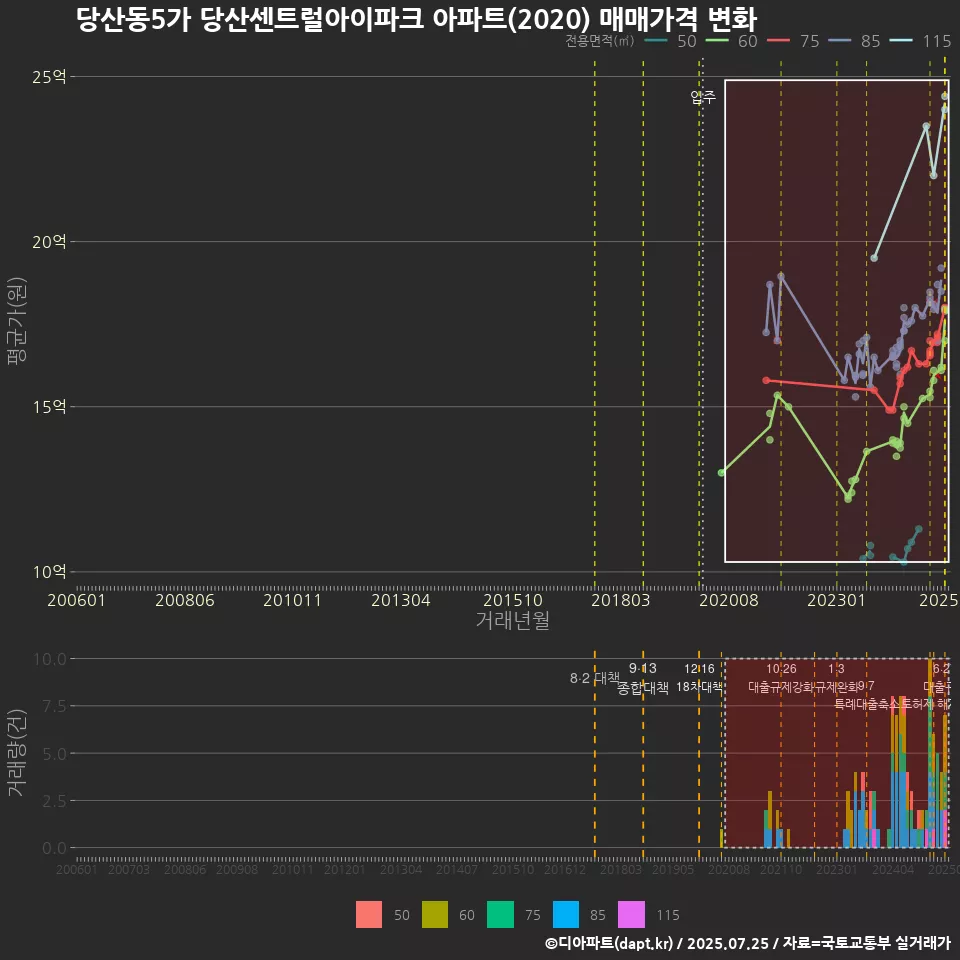This screenshot has height=960, width=960.
Task: Click the 거래년월 horizontal axis title
Action: tap(512, 620)
